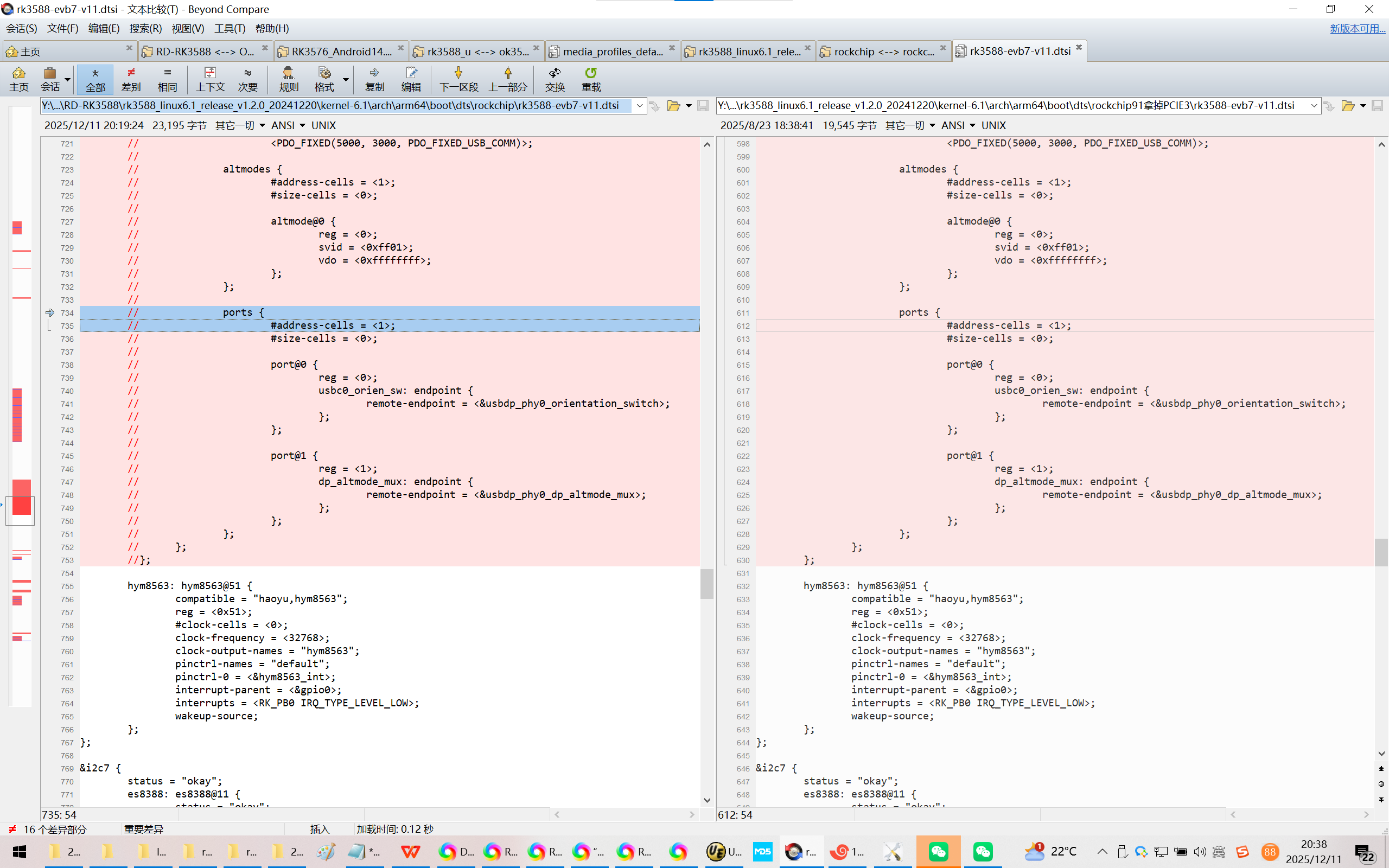Toggle Show All (全部) display filter
The width and height of the screenshot is (1389, 868).
95,79
